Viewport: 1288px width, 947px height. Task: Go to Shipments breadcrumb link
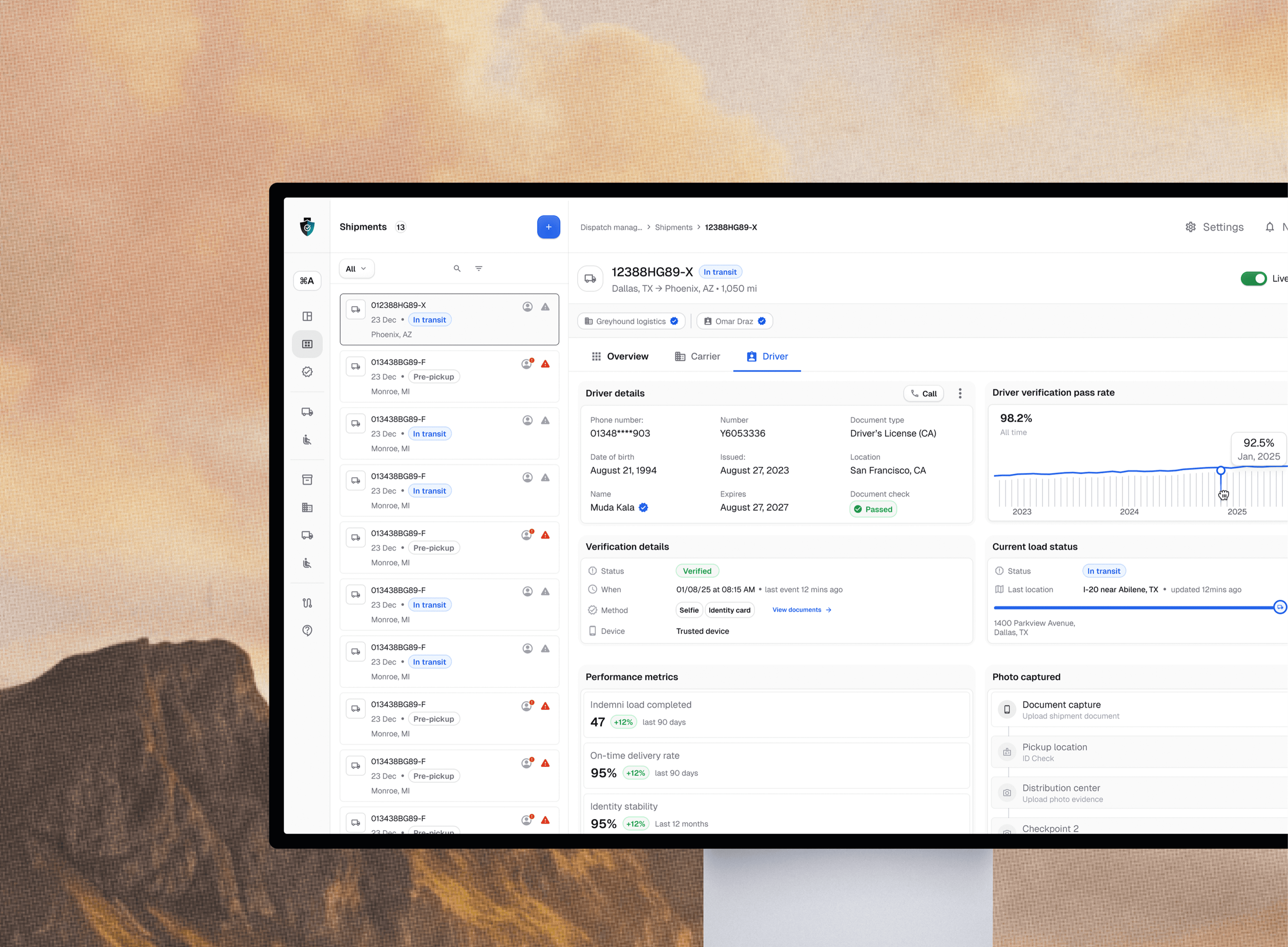674,227
